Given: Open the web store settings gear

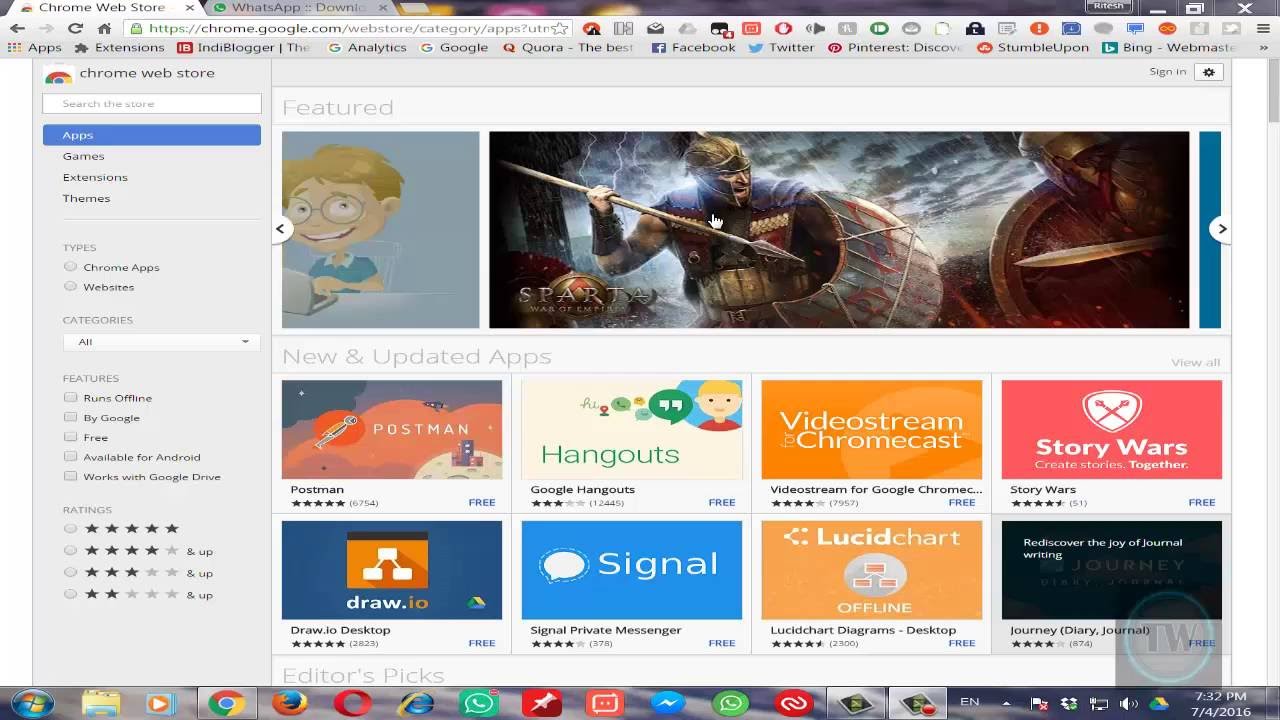Looking at the screenshot, I should (1209, 72).
